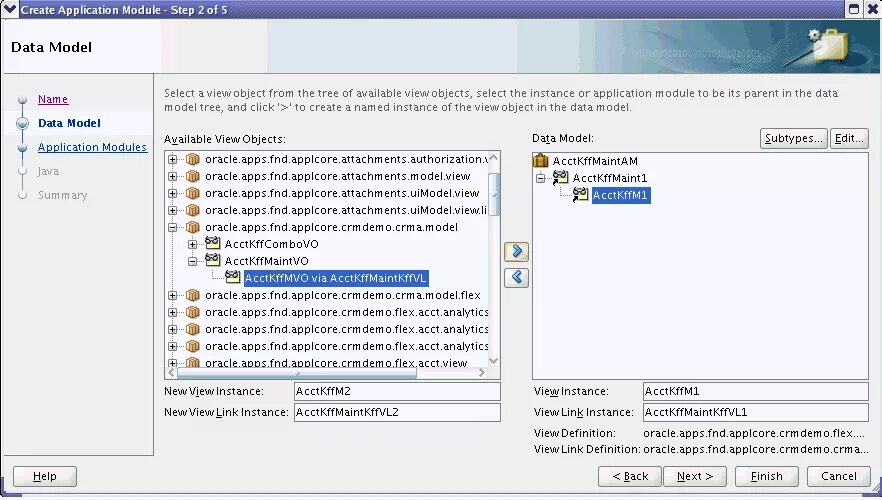Viewport: 882px width, 500px height.
Task: Expand the attachments.model.view package node
Action: click(x=173, y=176)
